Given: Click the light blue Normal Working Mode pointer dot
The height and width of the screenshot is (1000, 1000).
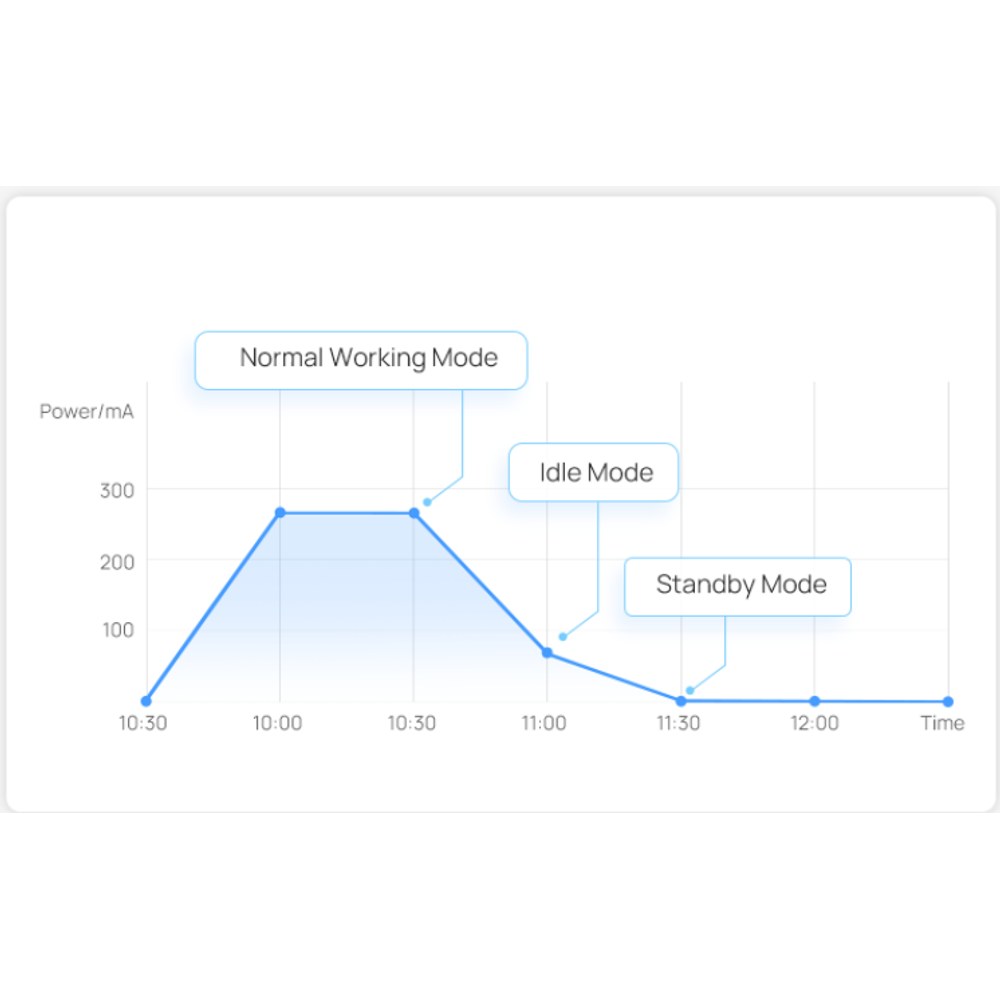Looking at the screenshot, I should tap(427, 503).
